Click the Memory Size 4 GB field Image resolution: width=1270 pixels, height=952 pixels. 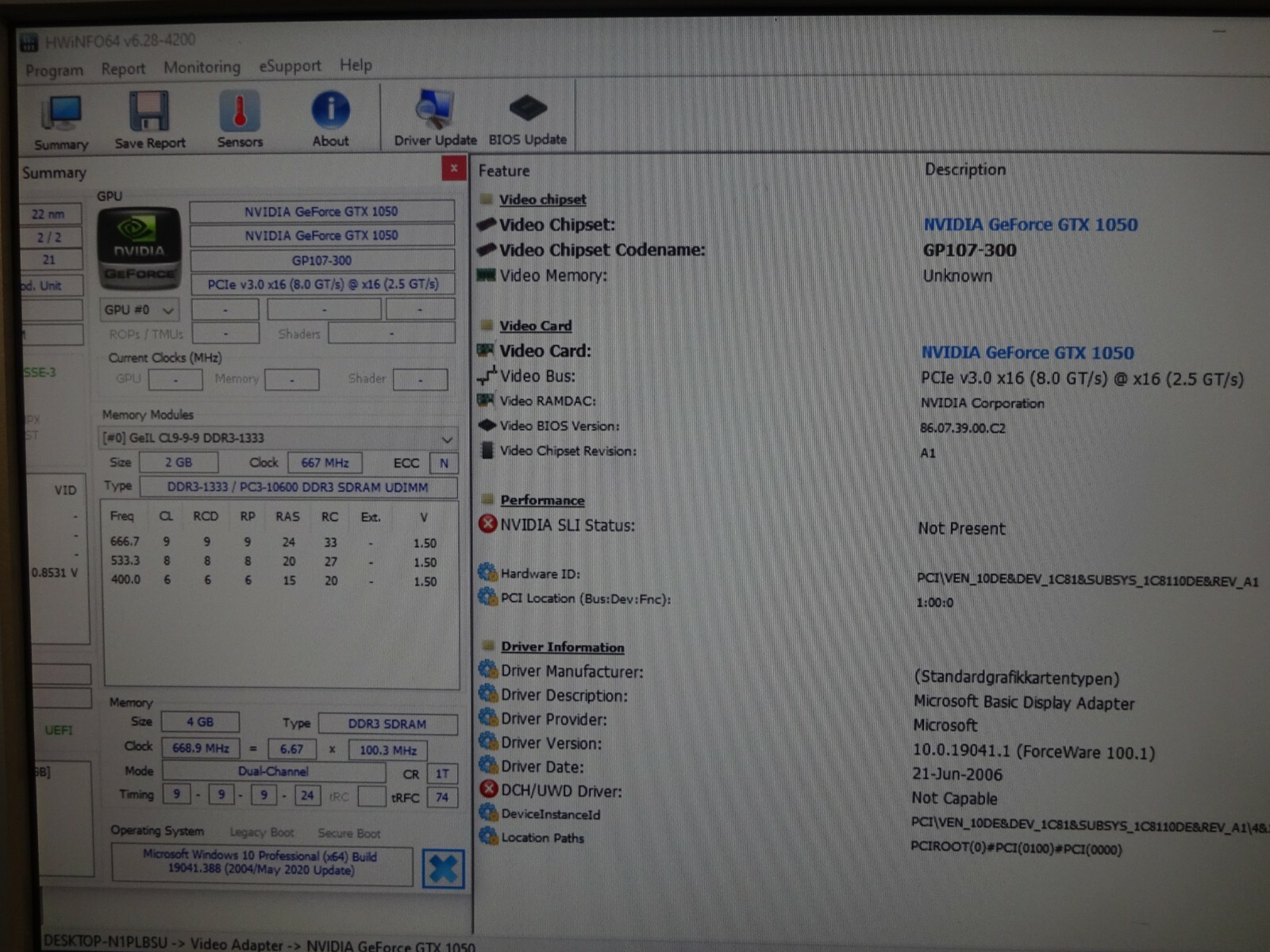point(200,723)
